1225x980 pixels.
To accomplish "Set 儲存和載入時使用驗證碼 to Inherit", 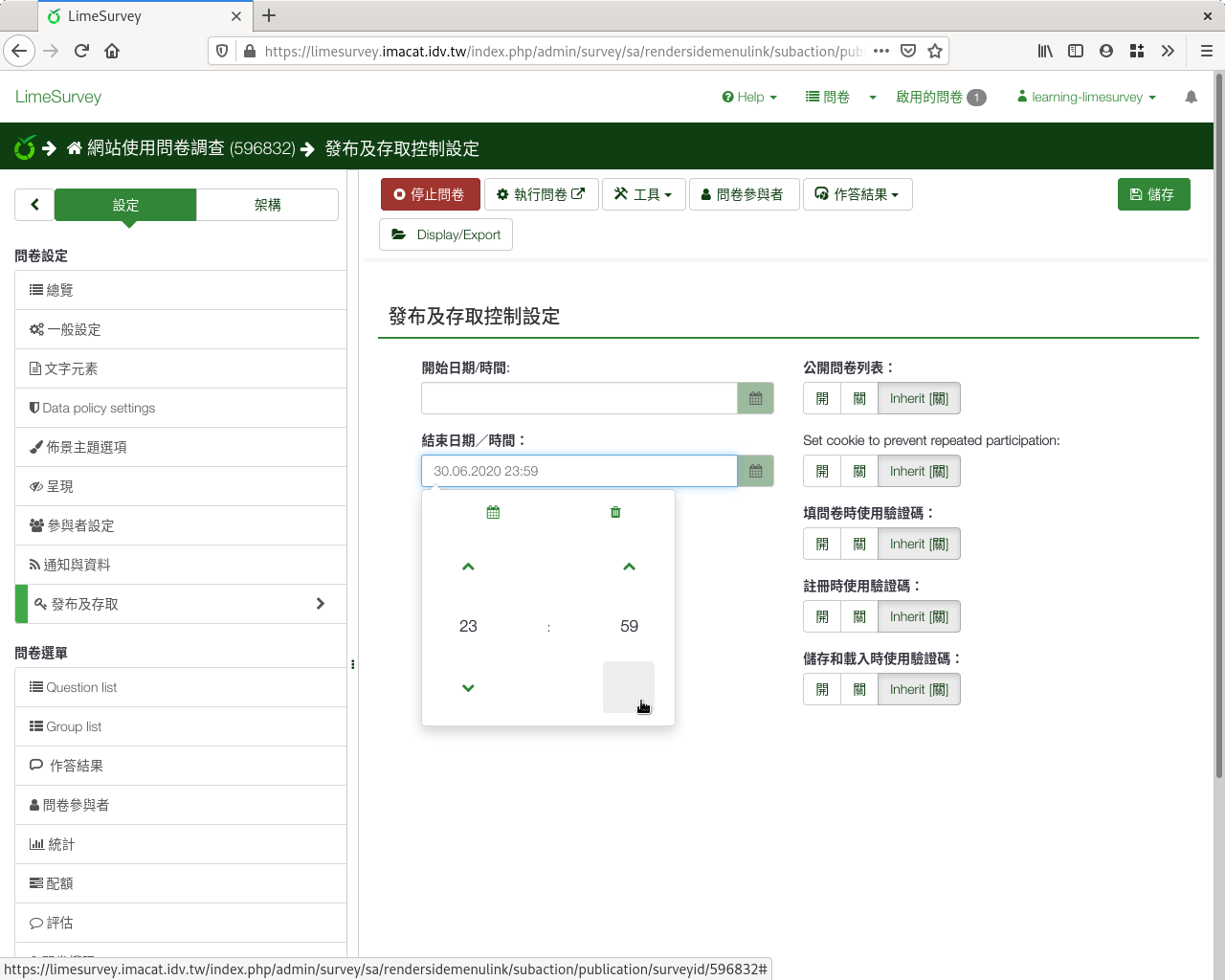I will pos(919,689).
